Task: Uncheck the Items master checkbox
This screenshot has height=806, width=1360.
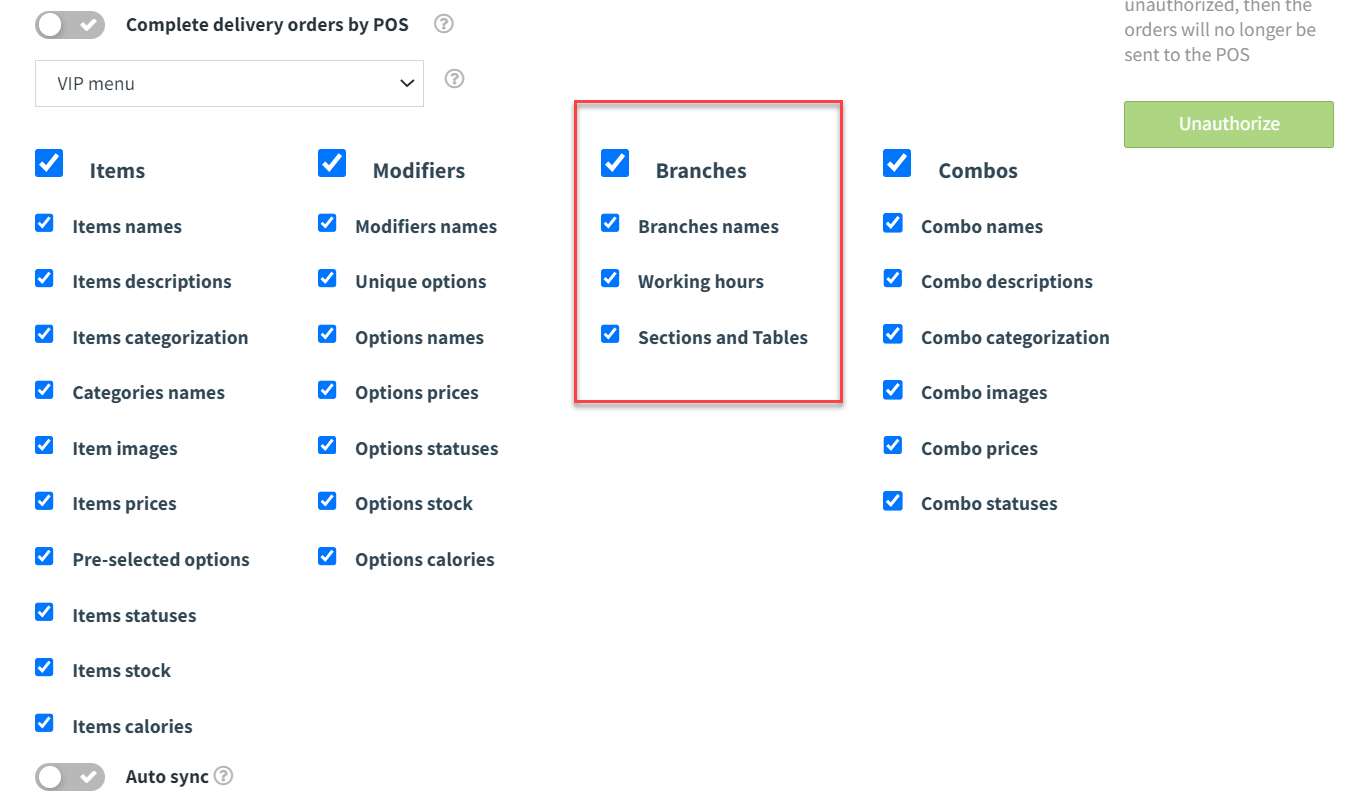Action: 49,163
